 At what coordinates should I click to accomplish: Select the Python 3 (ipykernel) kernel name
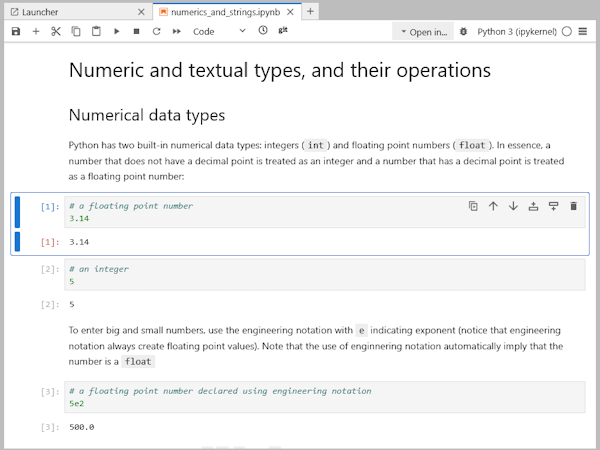[517, 32]
